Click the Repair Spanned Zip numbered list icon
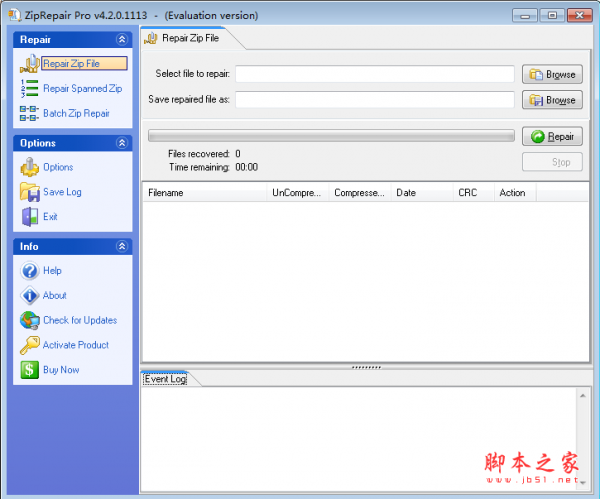The width and height of the screenshot is (600, 499). pos(29,88)
